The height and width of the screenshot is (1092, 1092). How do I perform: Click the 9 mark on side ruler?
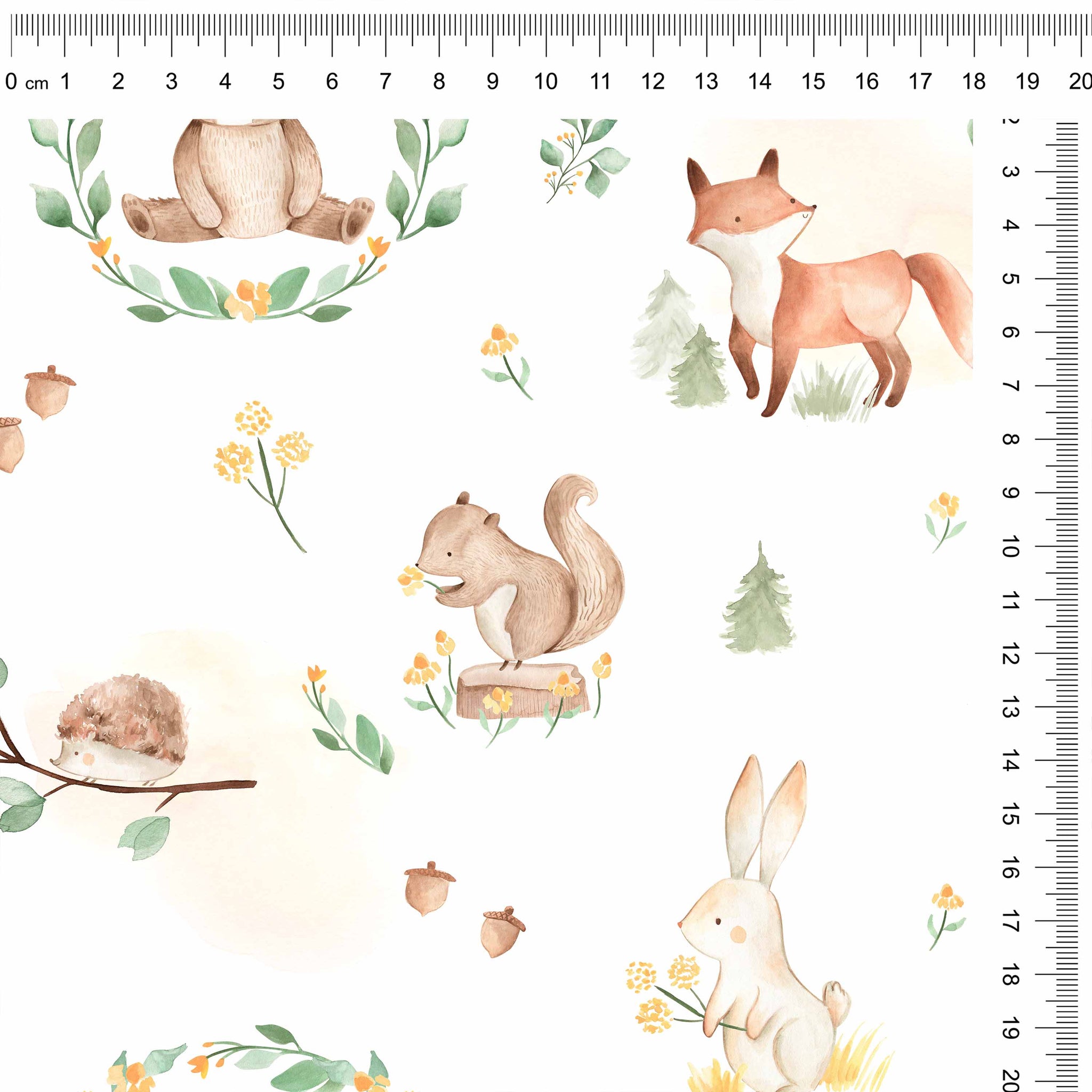click(x=1010, y=492)
